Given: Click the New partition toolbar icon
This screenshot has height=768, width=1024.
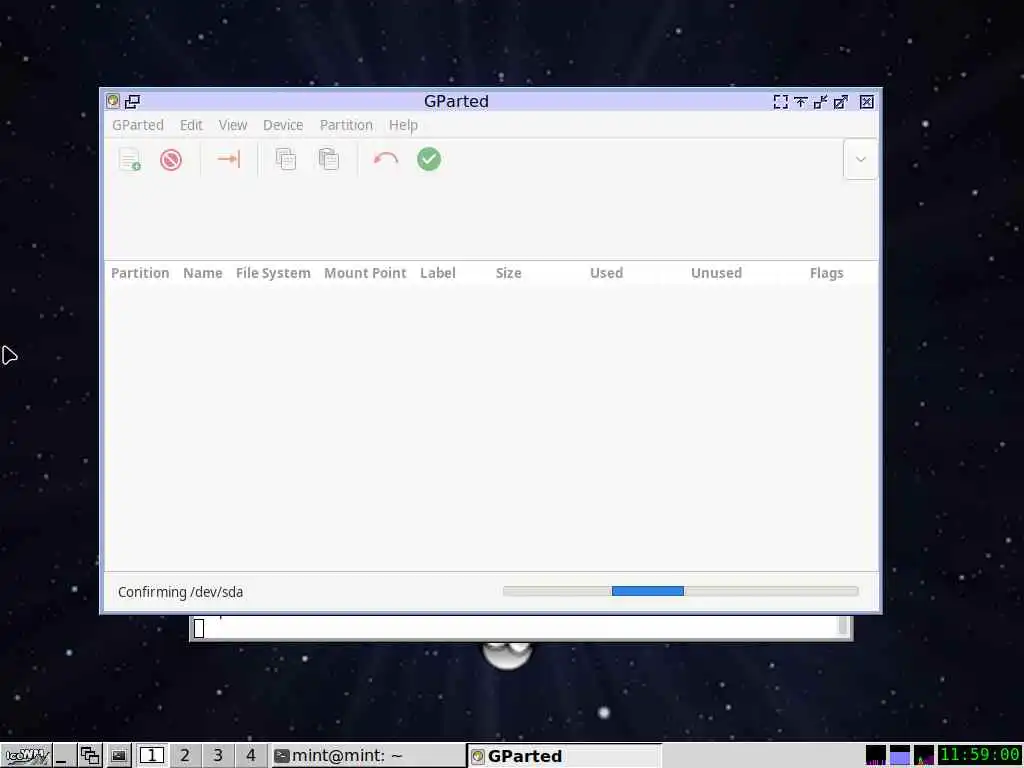Looking at the screenshot, I should coord(130,159).
